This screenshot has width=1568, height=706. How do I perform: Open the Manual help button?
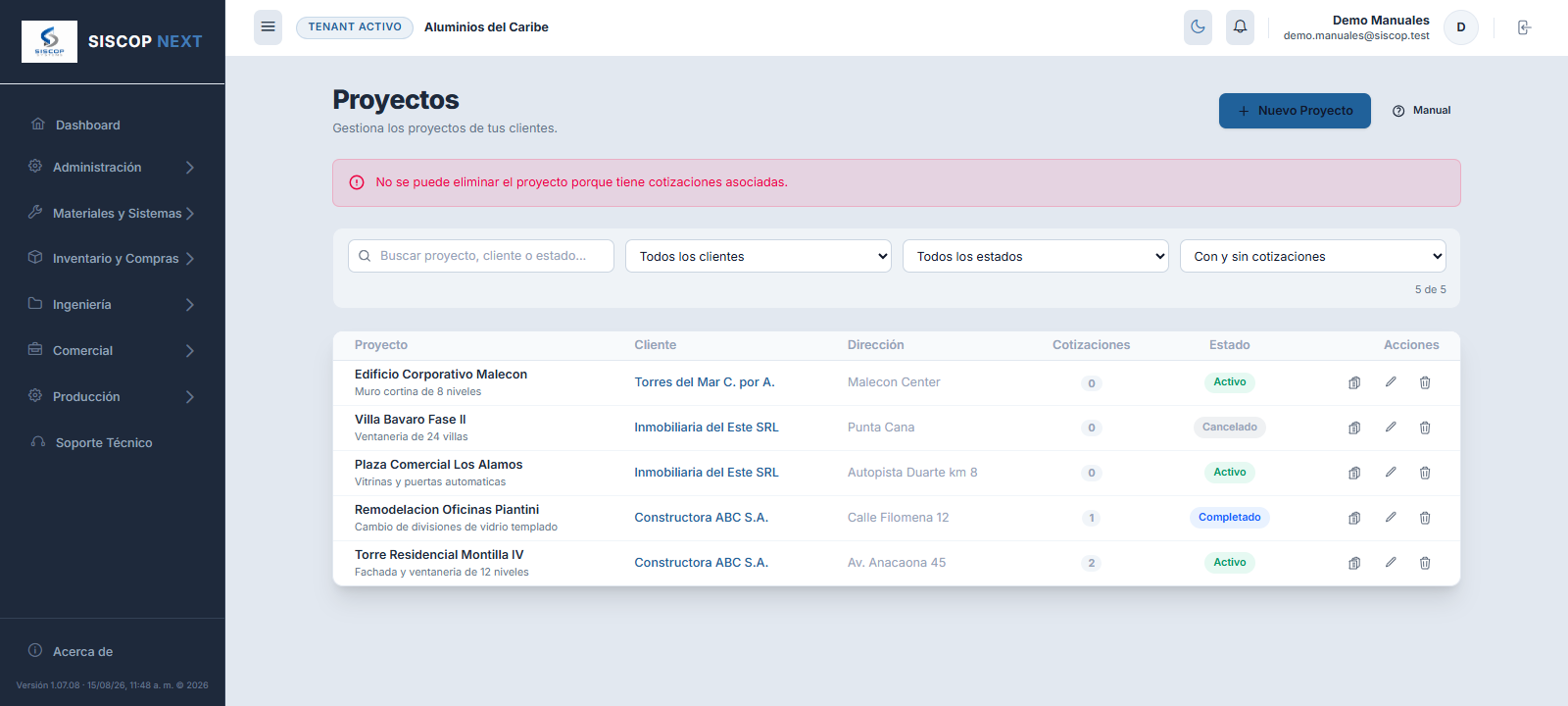(x=1422, y=111)
